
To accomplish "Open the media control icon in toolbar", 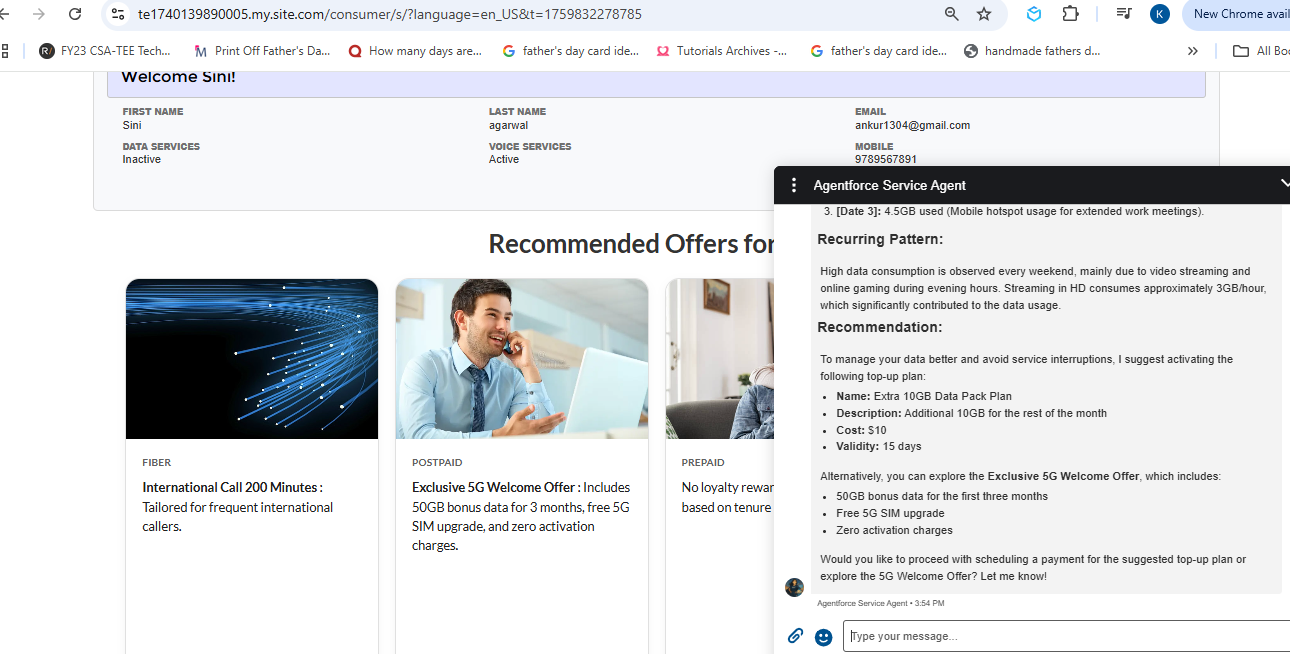I will pyautogui.click(x=1124, y=14).
